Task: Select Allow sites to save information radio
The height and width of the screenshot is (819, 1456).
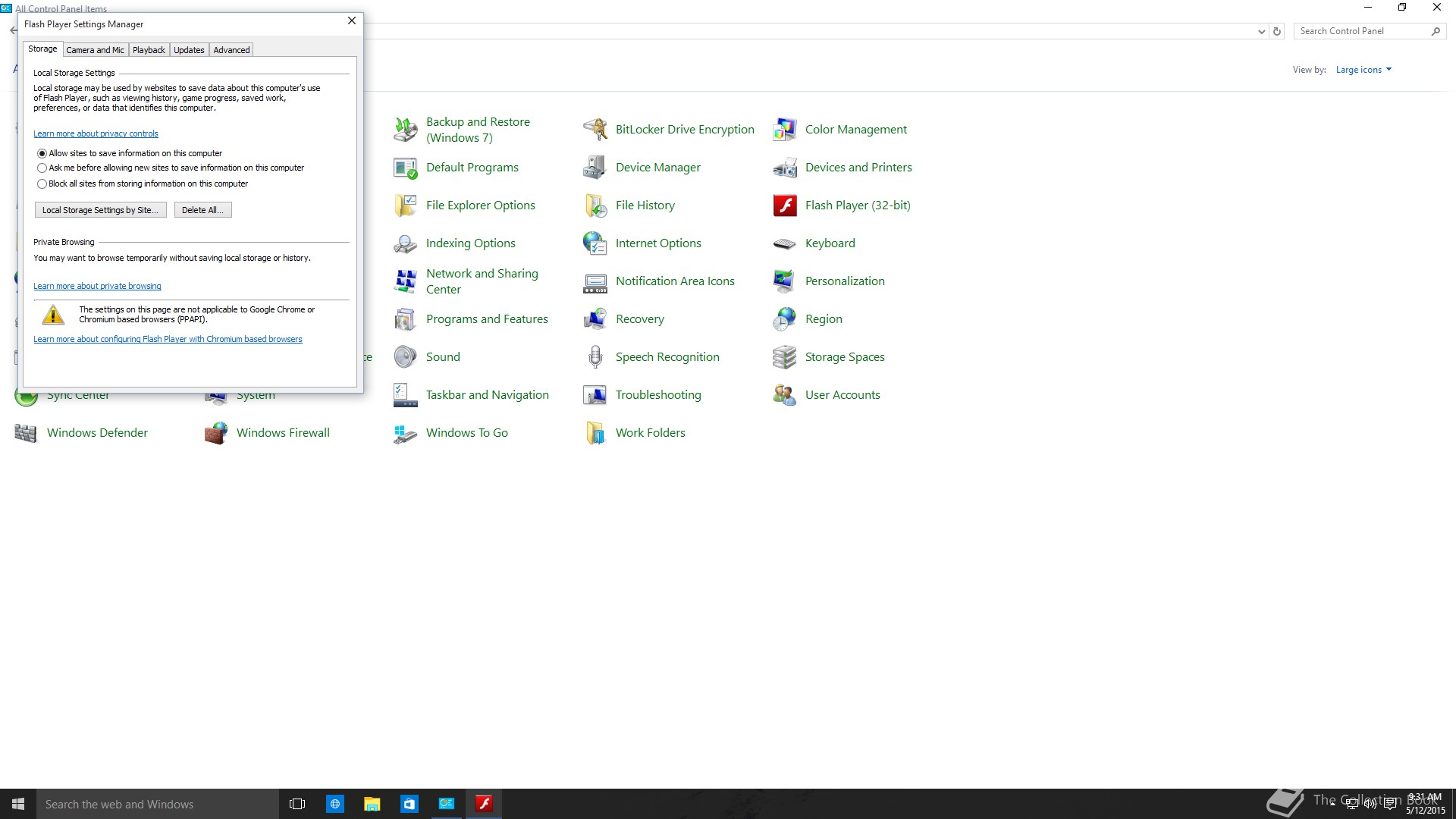Action: tap(42, 153)
